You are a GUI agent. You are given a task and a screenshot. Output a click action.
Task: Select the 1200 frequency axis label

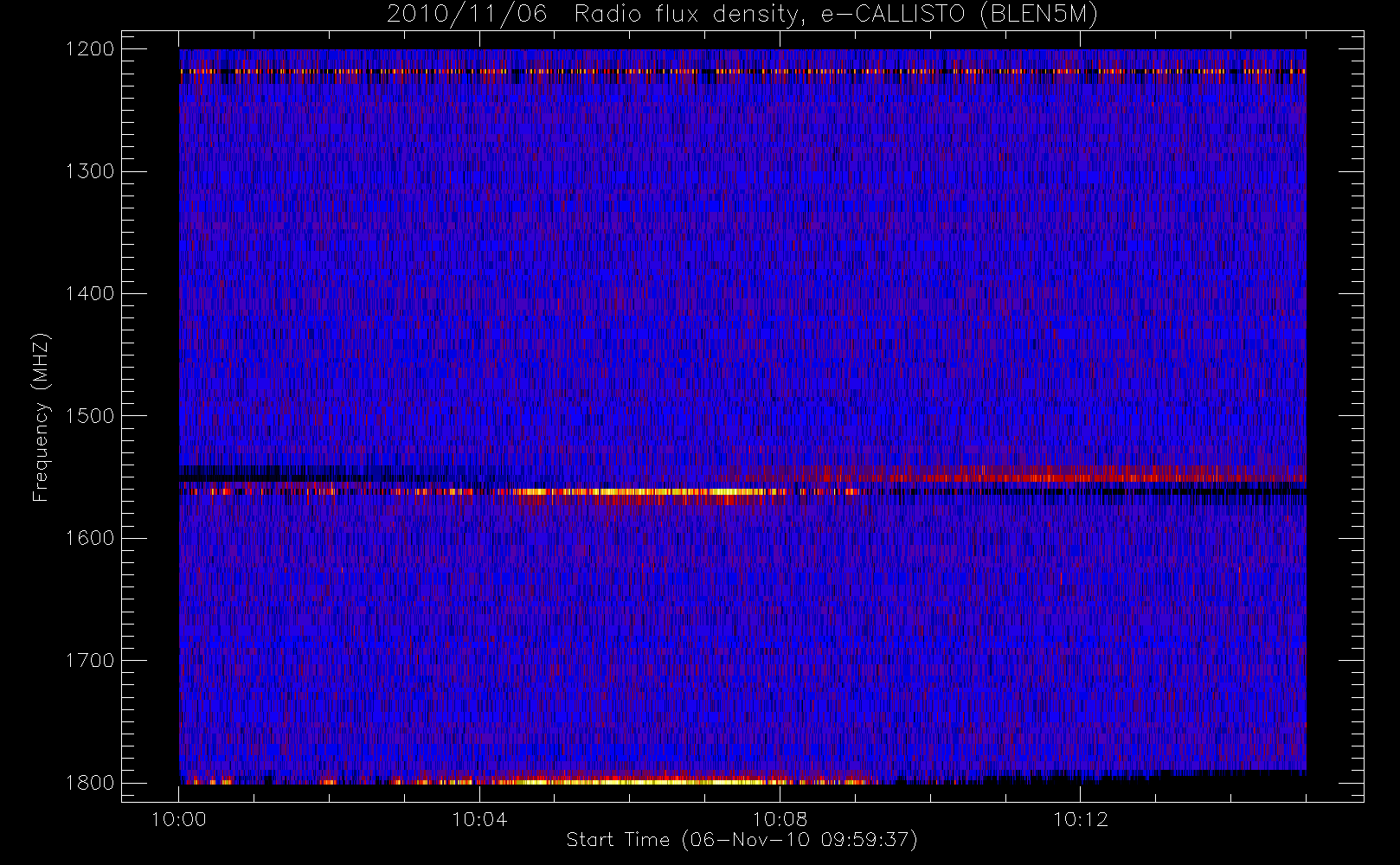click(x=90, y=49)
